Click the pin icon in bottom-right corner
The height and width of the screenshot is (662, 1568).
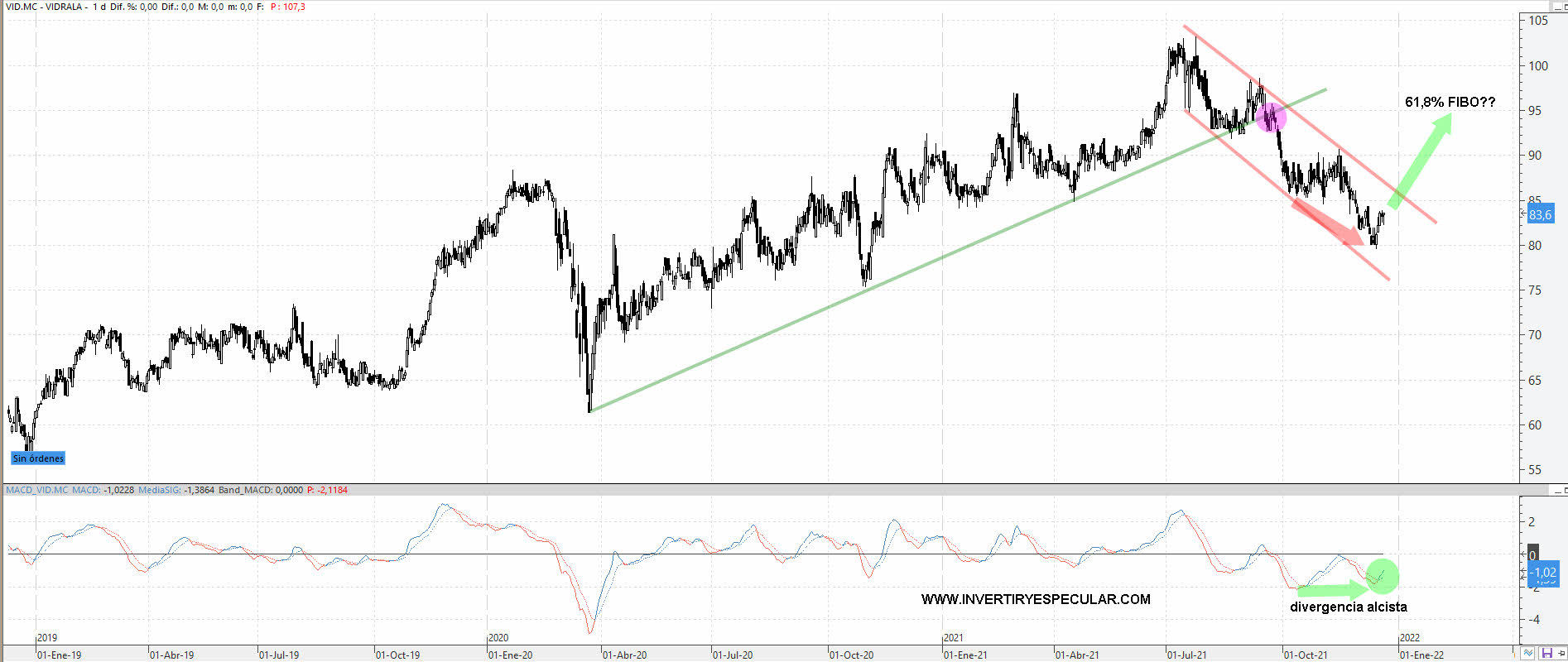[x=1561, y=654]
